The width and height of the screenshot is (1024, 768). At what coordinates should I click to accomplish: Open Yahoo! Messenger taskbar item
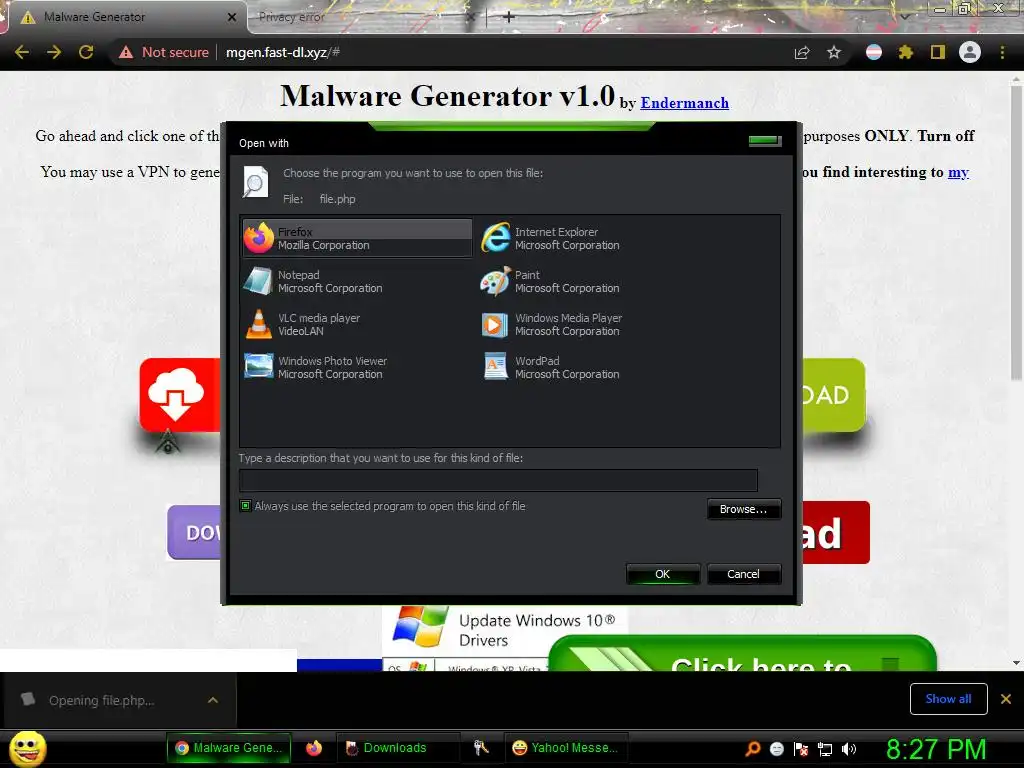566,748
